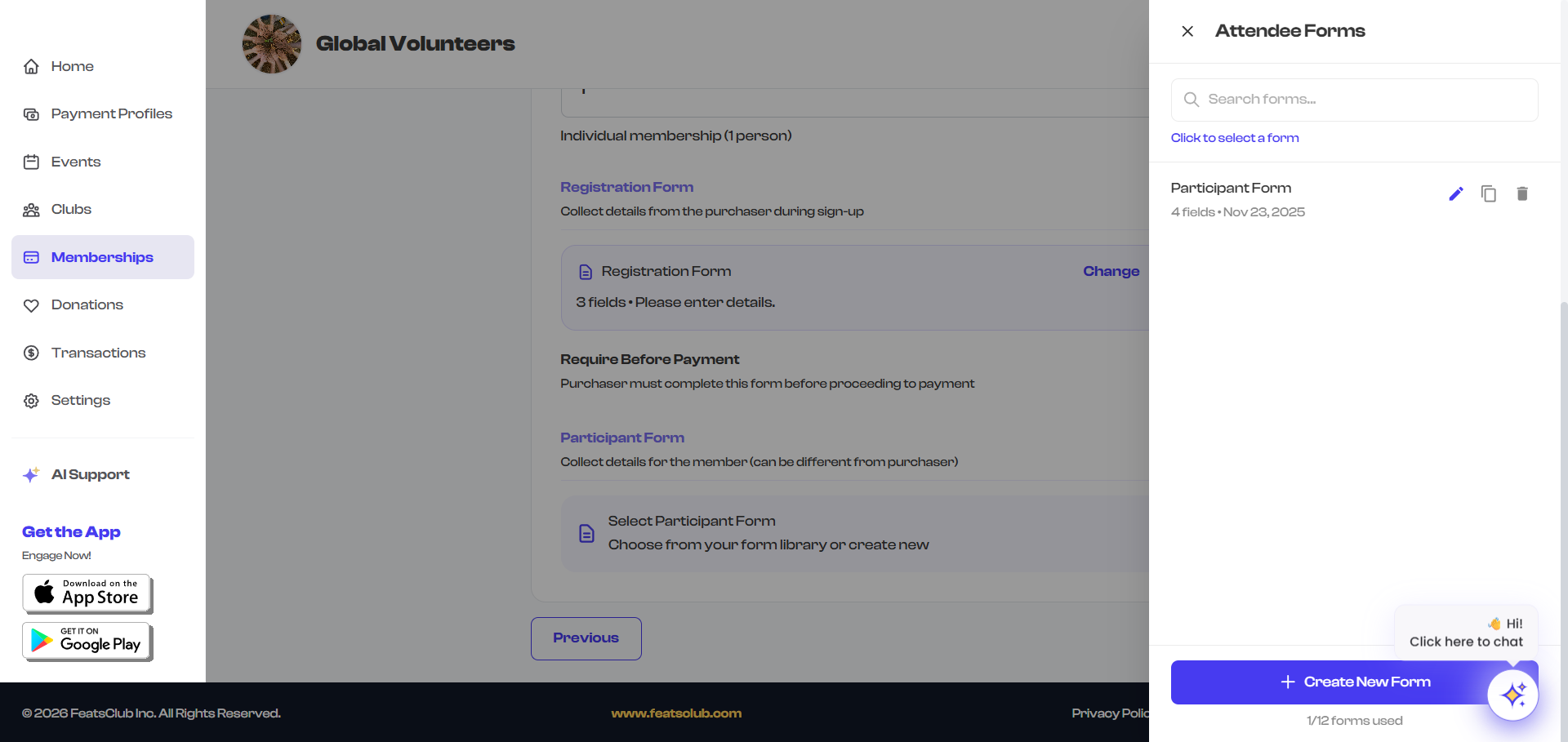Screen dimensions: 1568x742
Task: Click the Click here to chat bubble
Action: tap(1466, 633)
